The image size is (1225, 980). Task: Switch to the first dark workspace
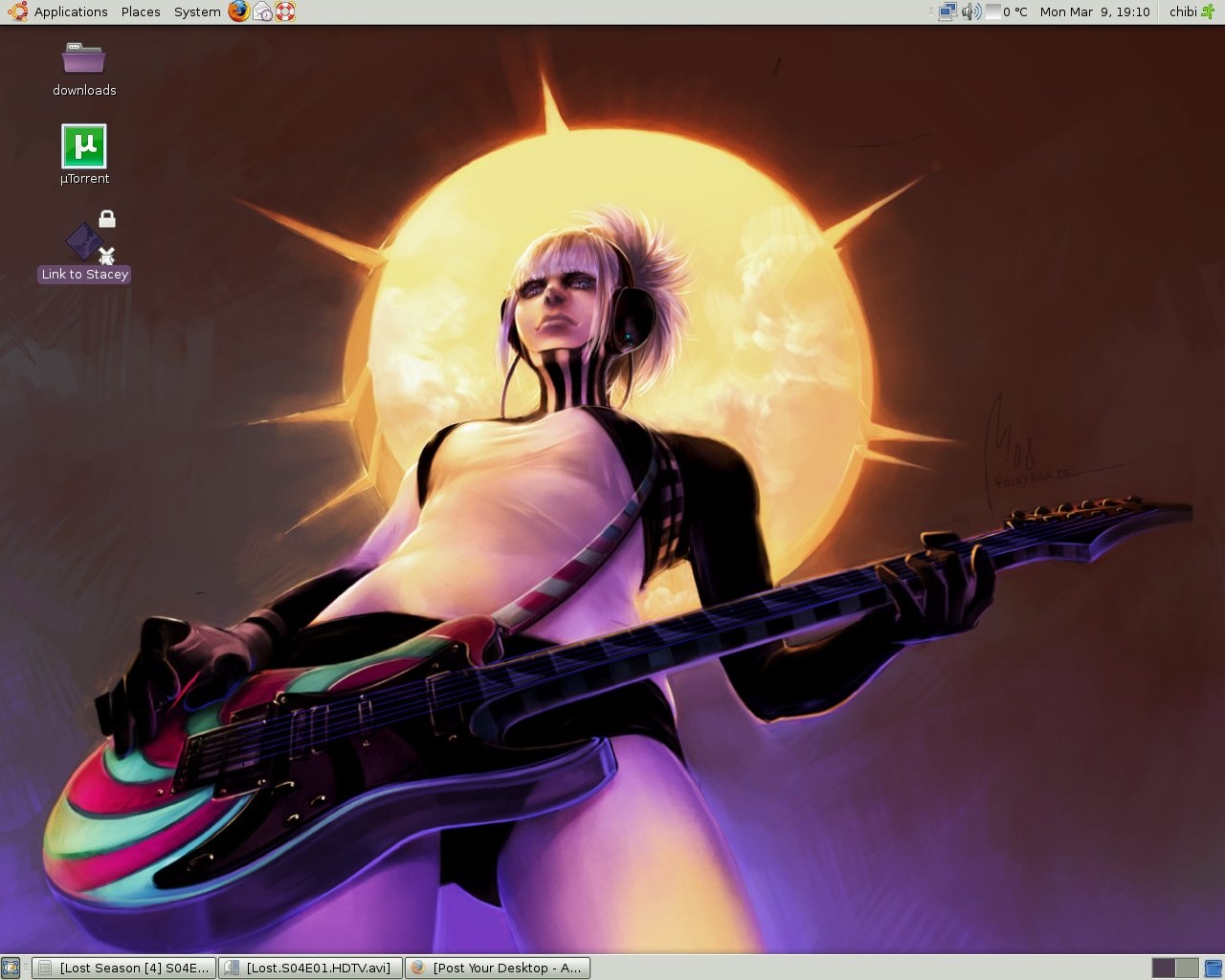click(x=1163, y=968)
